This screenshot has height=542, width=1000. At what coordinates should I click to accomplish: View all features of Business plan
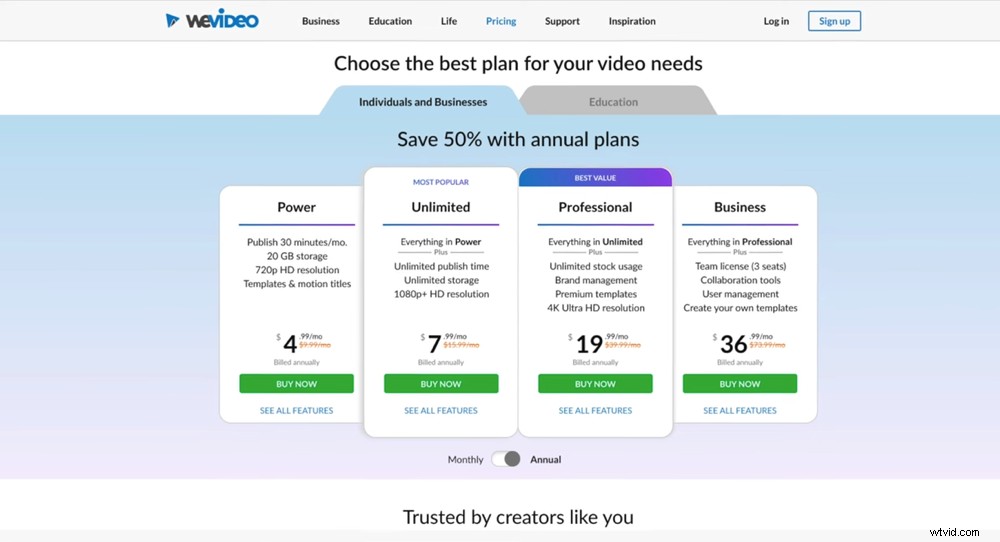740,411
